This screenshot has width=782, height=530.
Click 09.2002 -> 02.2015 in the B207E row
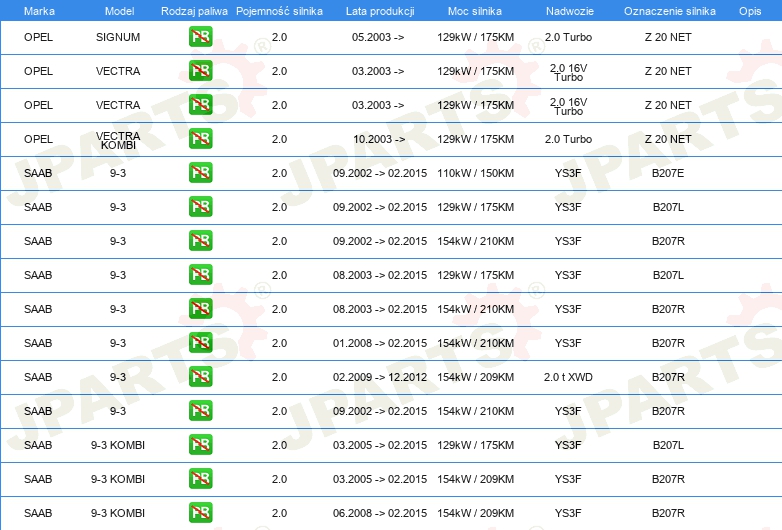[x=380, y=173]
